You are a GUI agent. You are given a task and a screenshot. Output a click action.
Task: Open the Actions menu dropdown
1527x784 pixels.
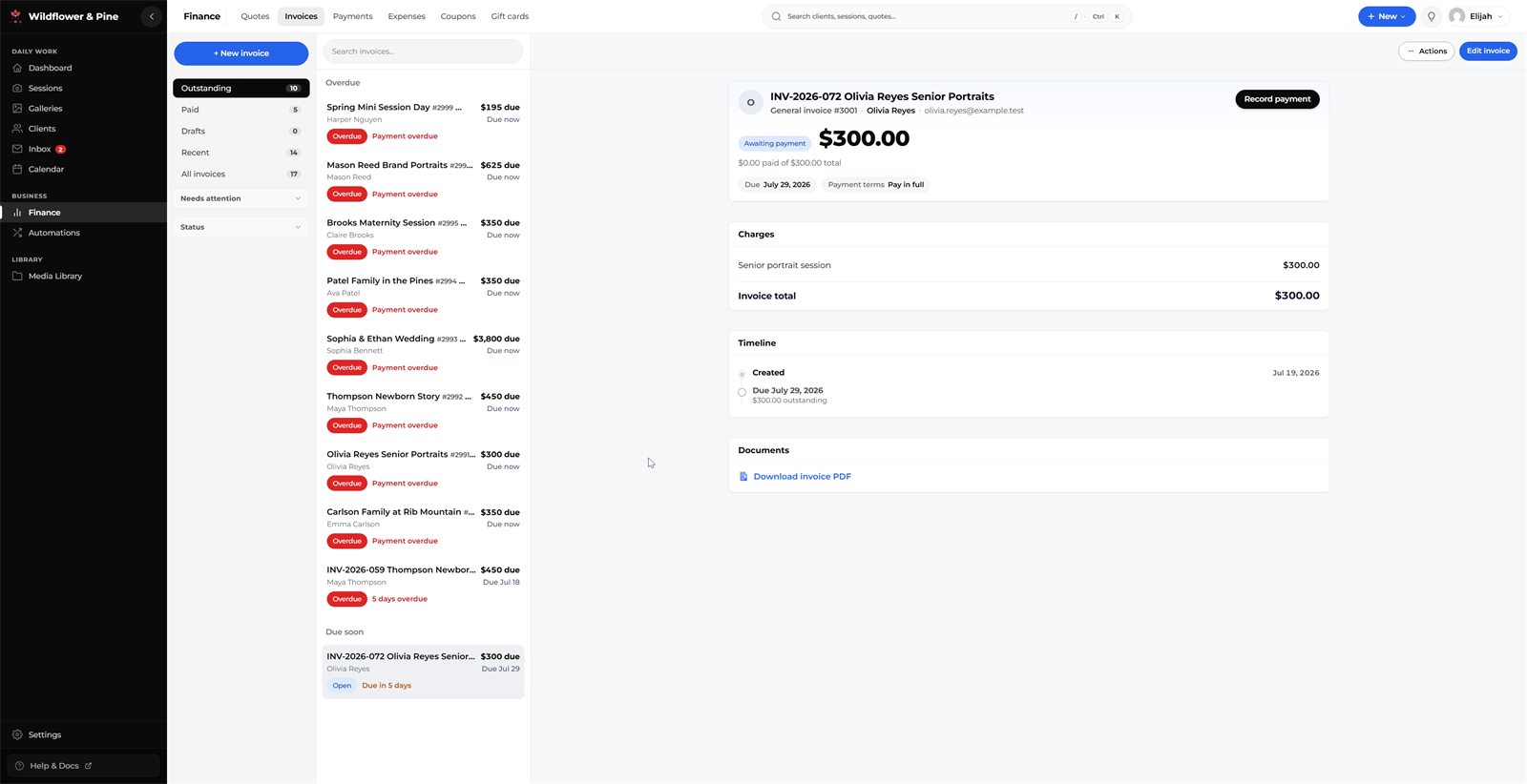(1426, 51)
